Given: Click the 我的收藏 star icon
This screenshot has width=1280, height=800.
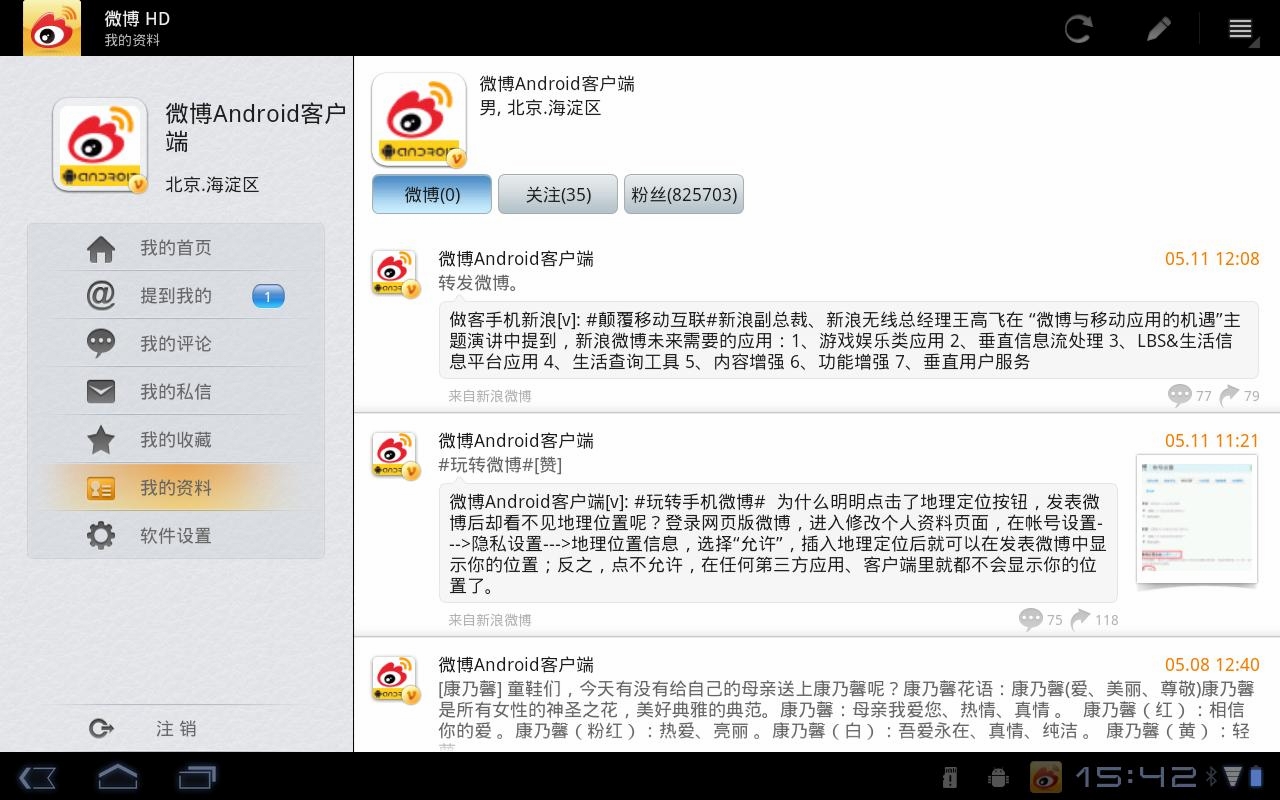Looking at the screenshot, I should point(101,440).
